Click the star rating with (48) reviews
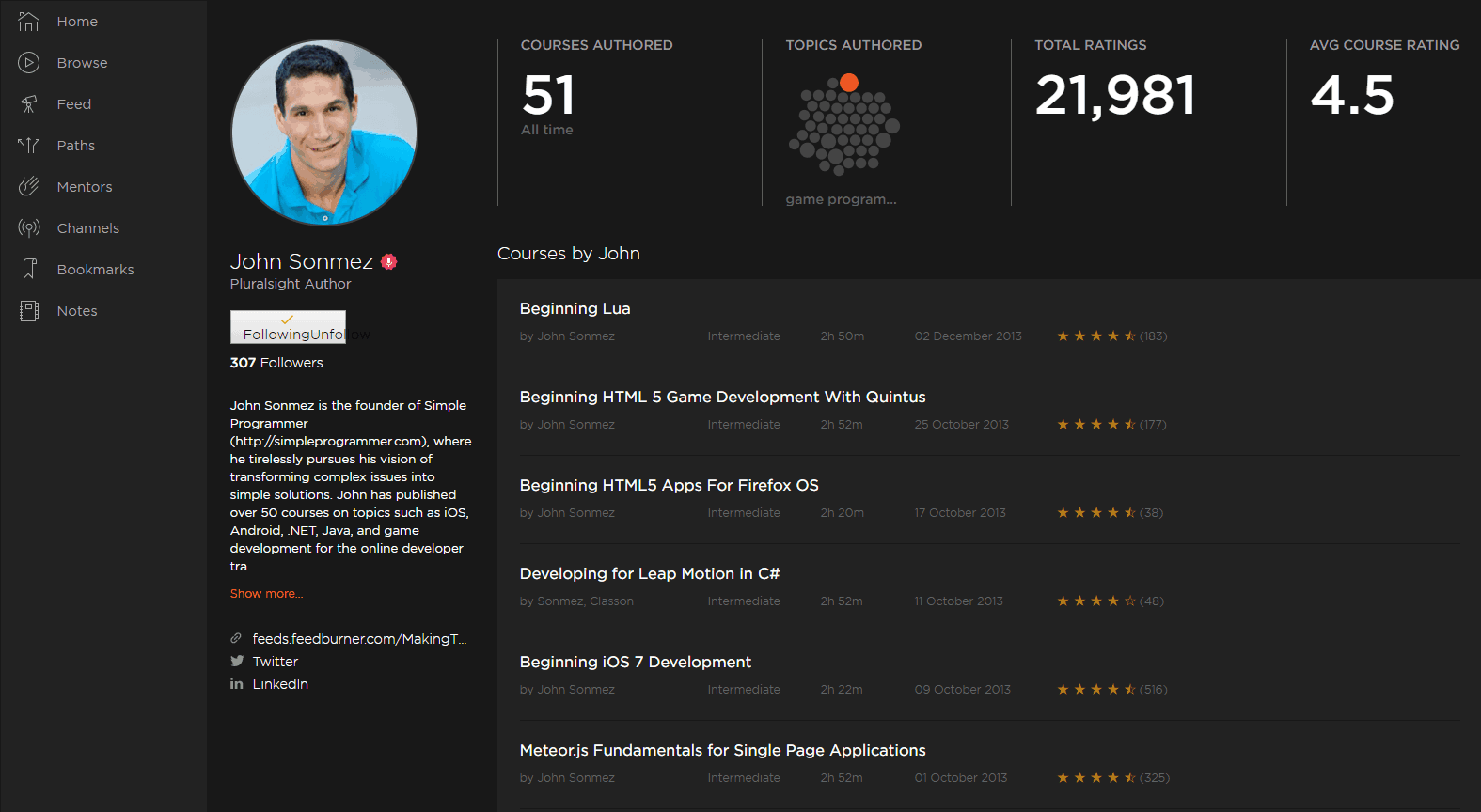This screenshot has height=812, width=1481. coord(1096,601)
